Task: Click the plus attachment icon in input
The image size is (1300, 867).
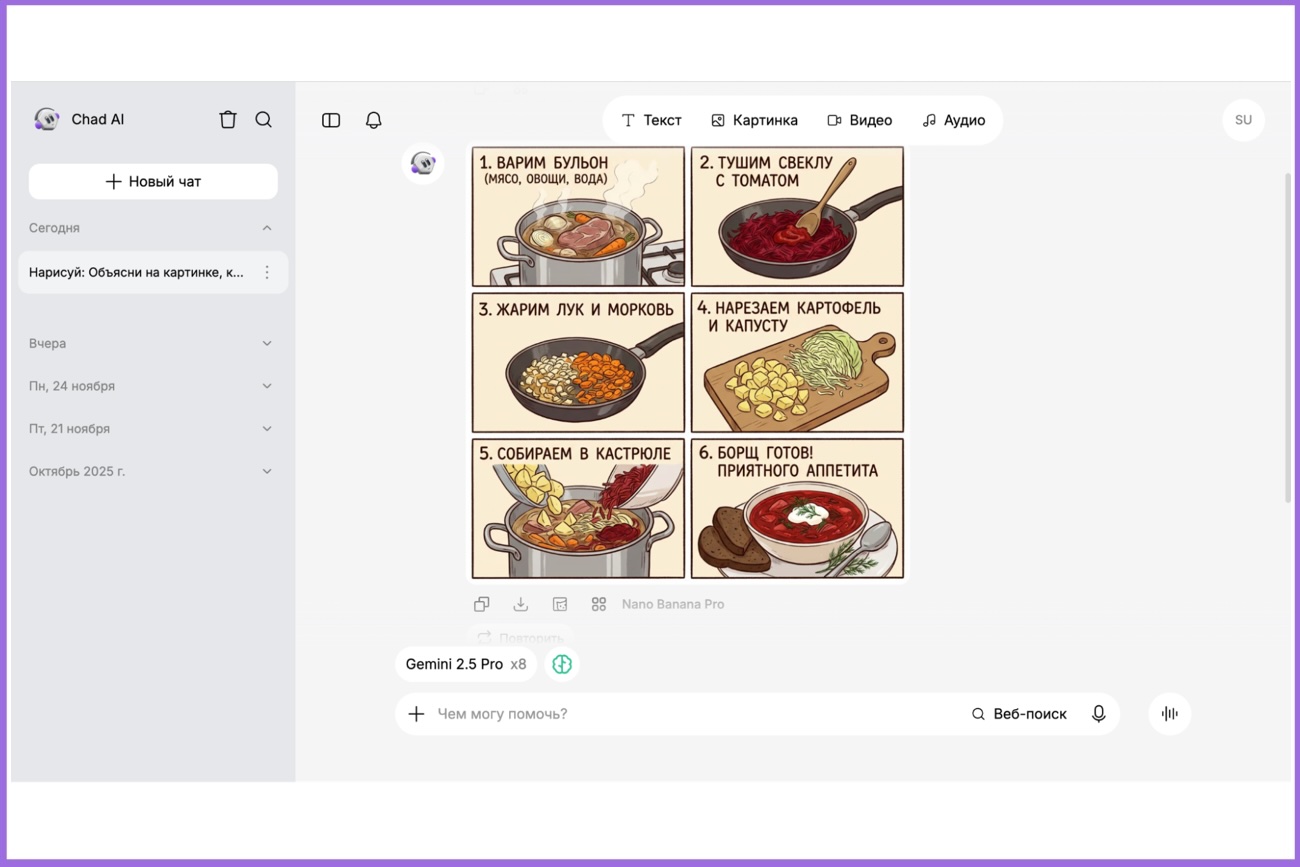Action: pyautogui.click(x=417, y=714)
